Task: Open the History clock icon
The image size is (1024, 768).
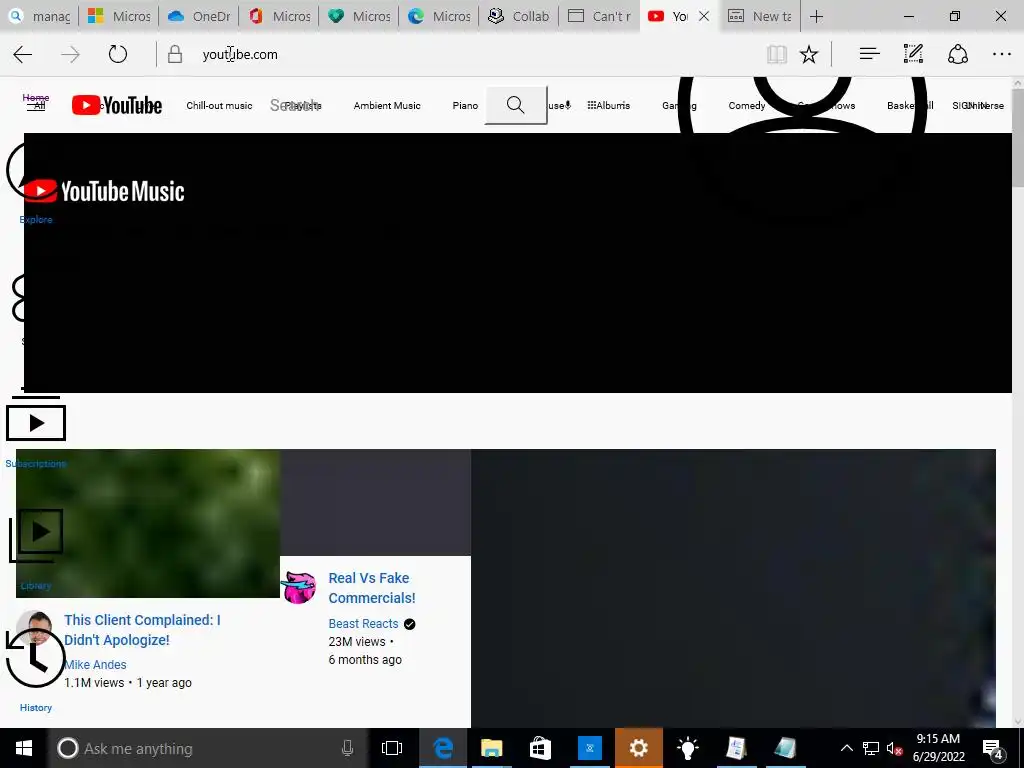Action: point(35,658)
